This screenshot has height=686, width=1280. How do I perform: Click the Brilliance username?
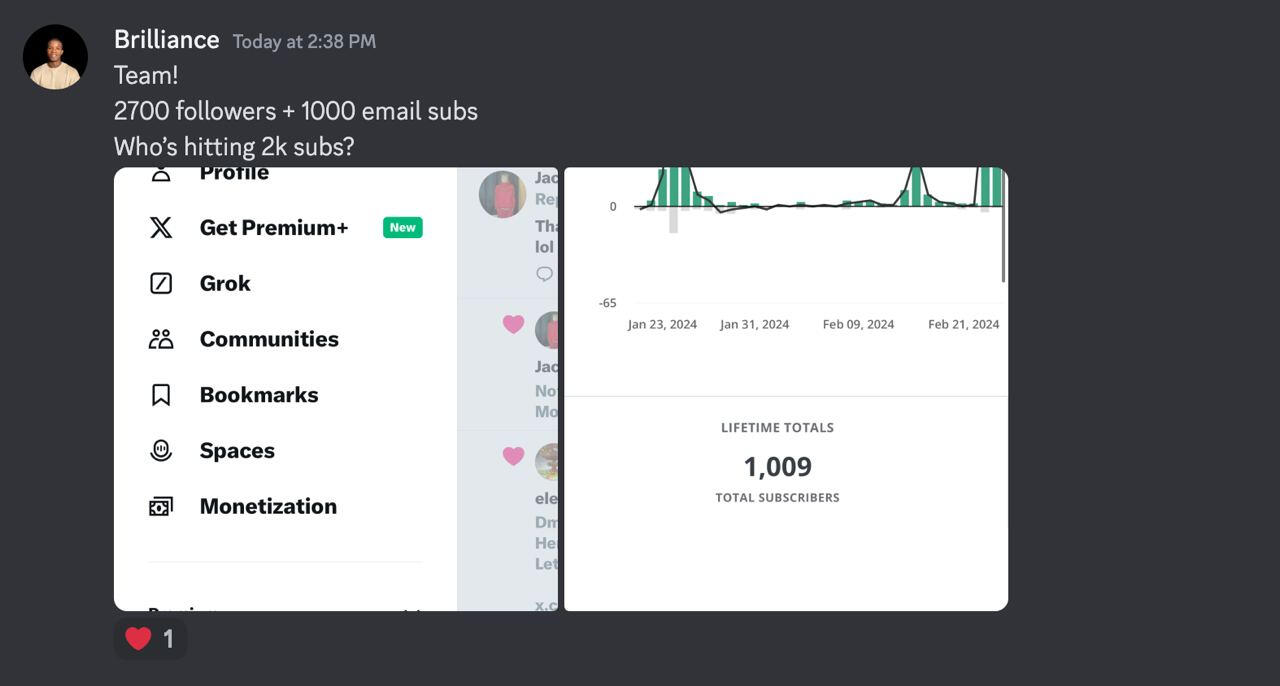(x=167, y=40)
